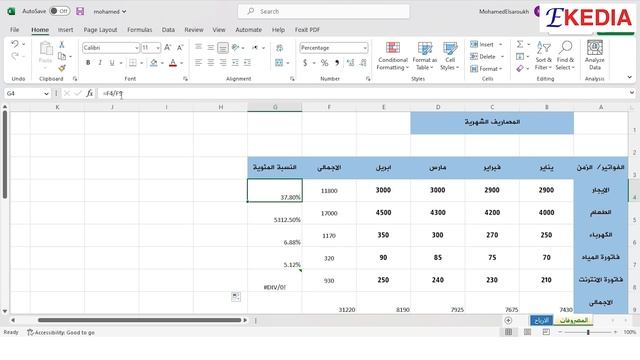Image resolution: width=640 pixels, height=360 pixels.
Task: Add a new sheet with plus
Action: pyautogui.click(x=508, y=320)
